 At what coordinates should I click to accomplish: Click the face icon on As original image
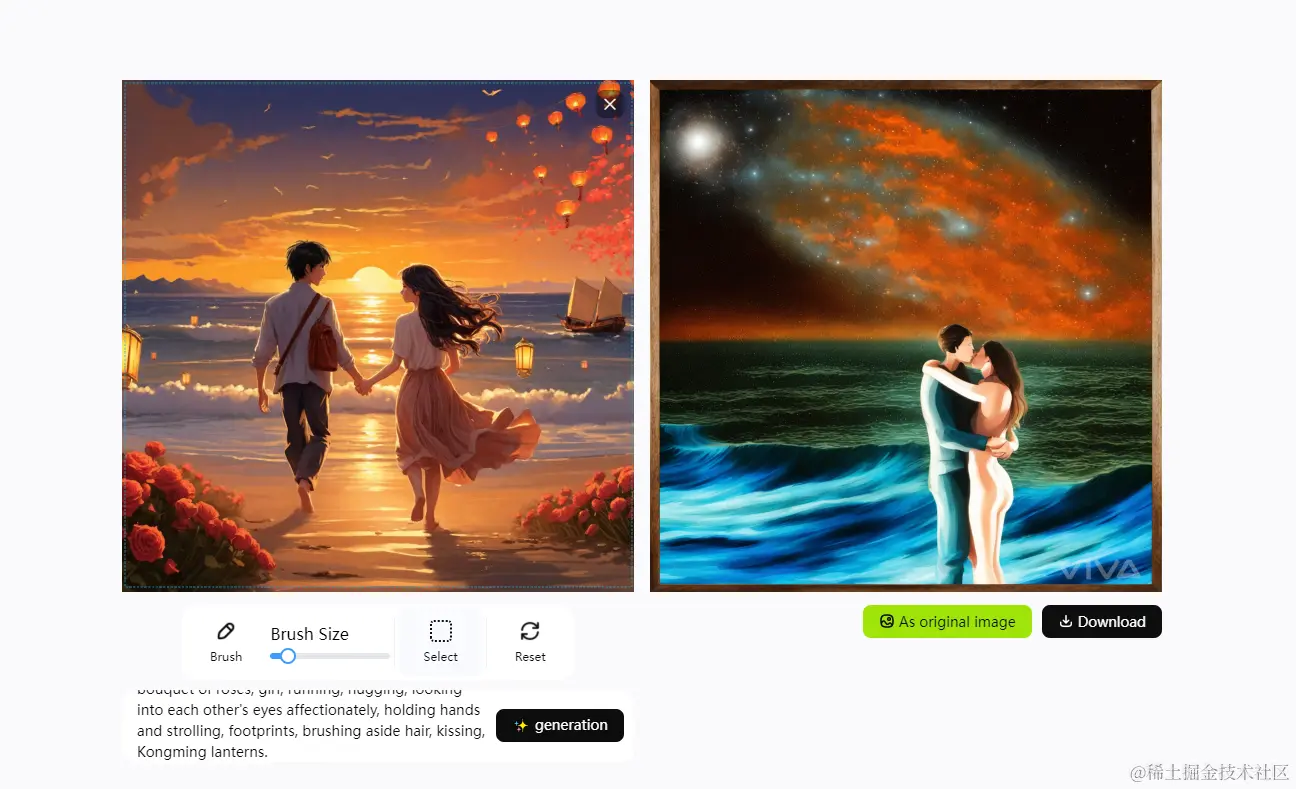tap(886, 622)
